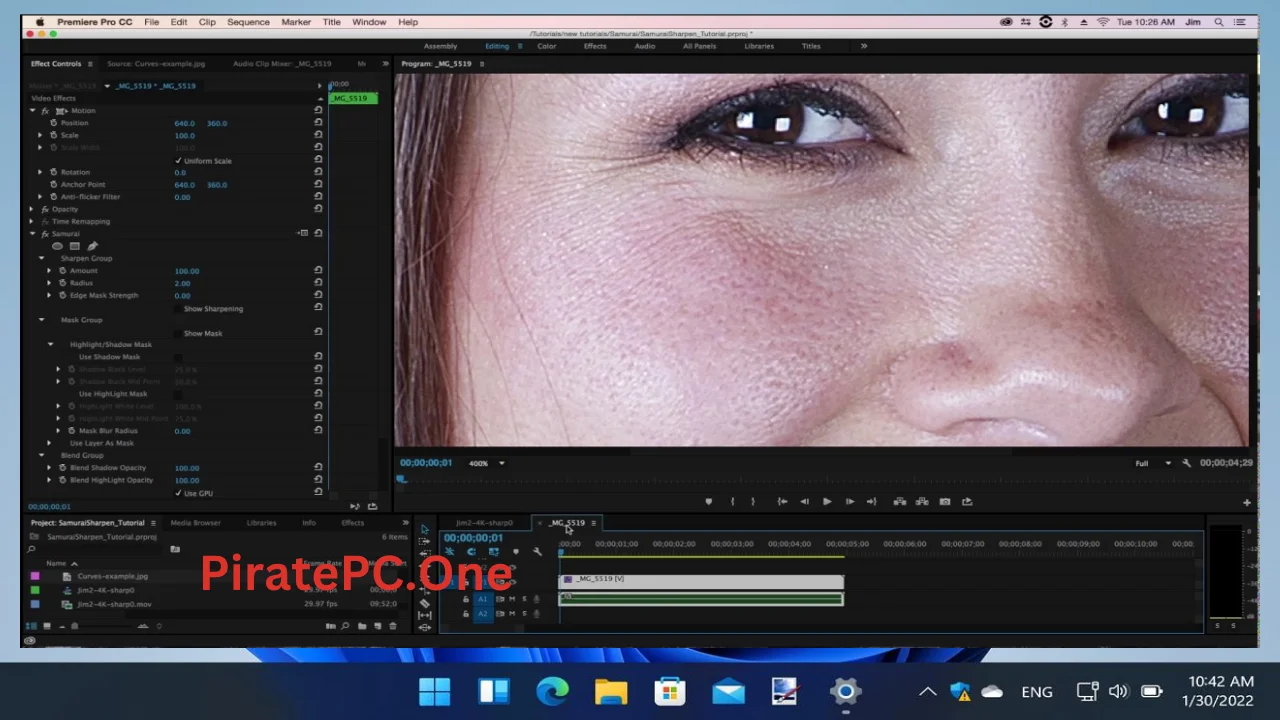Screen dimensions: 1280x720
Task: Go to Out point in Program monitor
Action: pos(871,502)
